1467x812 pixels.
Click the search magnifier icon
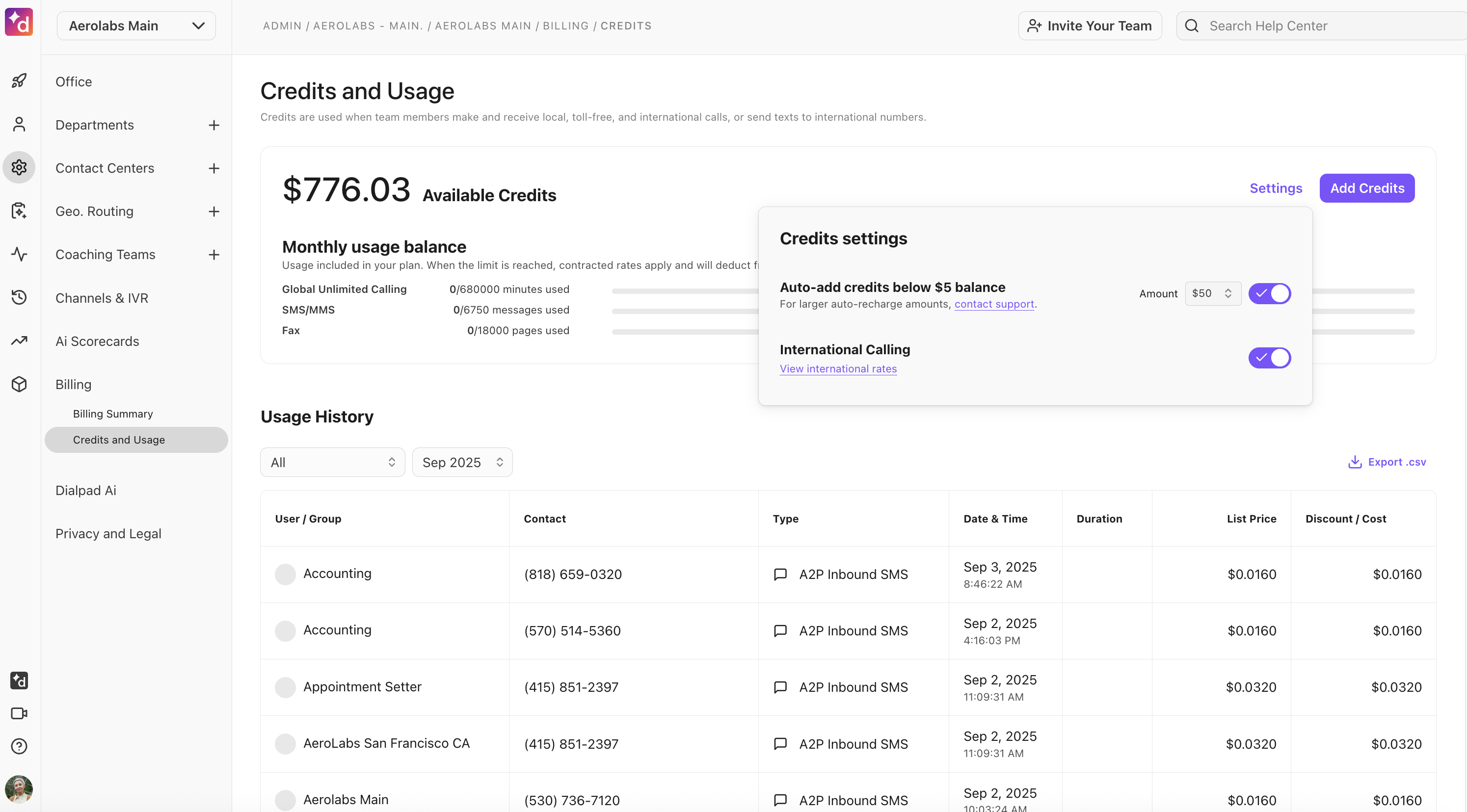coord(1191,26)
